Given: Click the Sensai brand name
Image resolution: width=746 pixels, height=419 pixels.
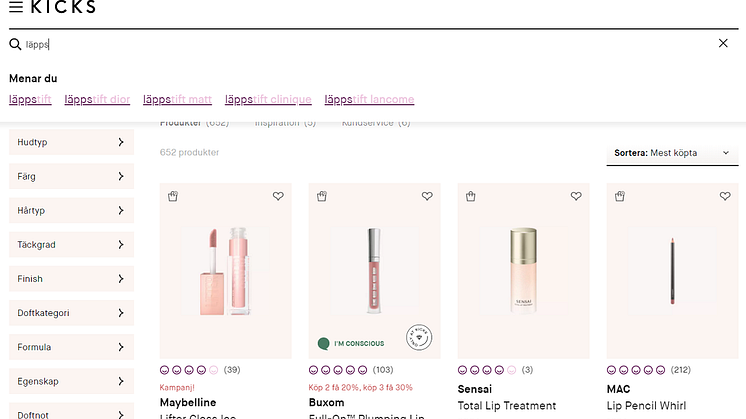Looking at the screenshot, I should pyautogui.click(x=475, y=389).
